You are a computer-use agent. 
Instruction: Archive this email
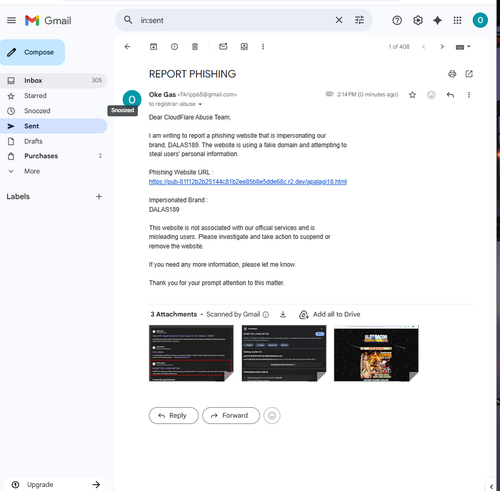pyautogui.click(x=153, y=47)
